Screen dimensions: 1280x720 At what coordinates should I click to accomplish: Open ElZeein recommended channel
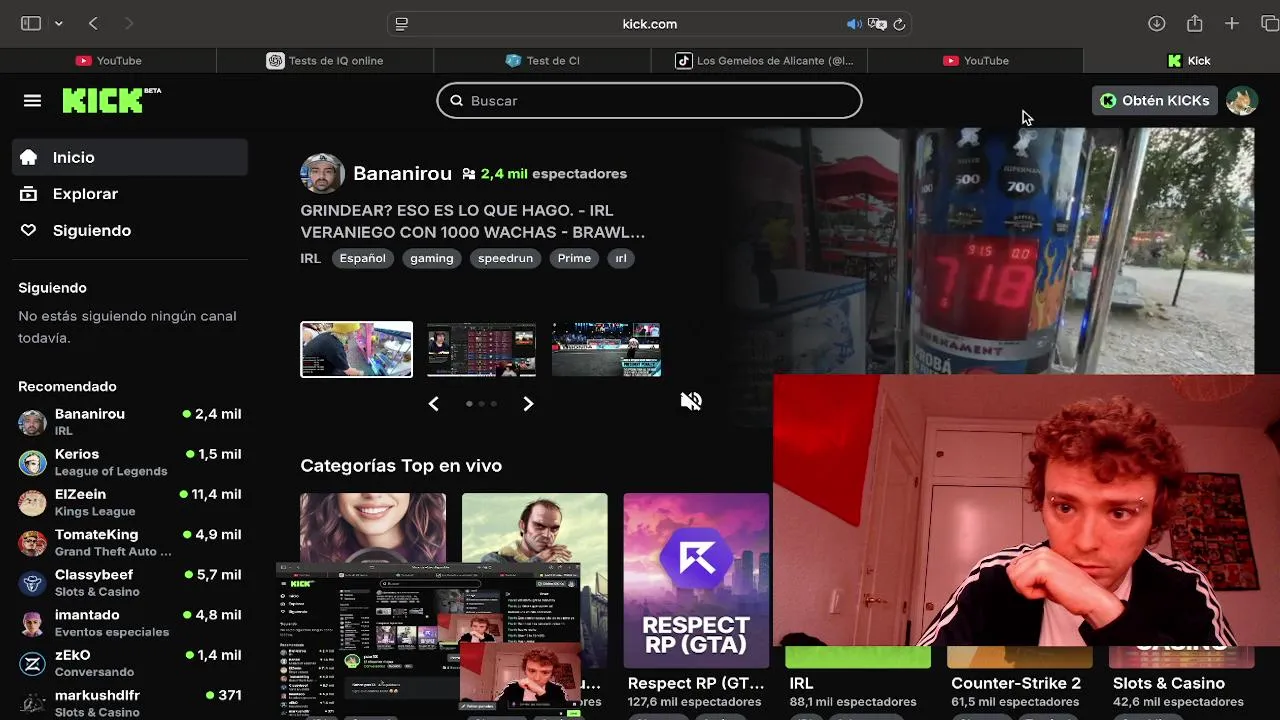[x=130, y=502]
